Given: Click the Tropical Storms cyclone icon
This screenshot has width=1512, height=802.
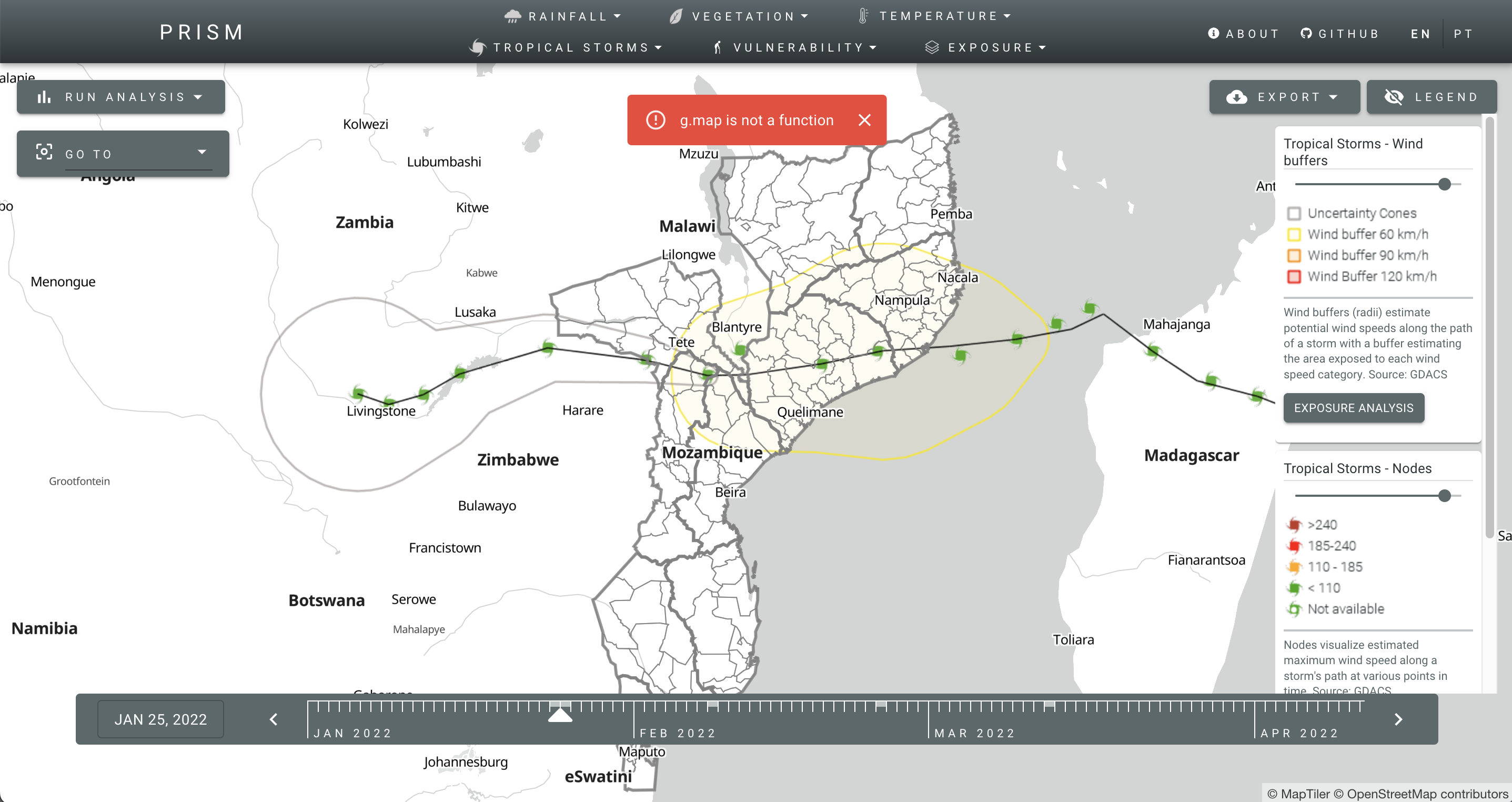Looking at the screenshot, I should pyautogui.click(x=478, y=47).
